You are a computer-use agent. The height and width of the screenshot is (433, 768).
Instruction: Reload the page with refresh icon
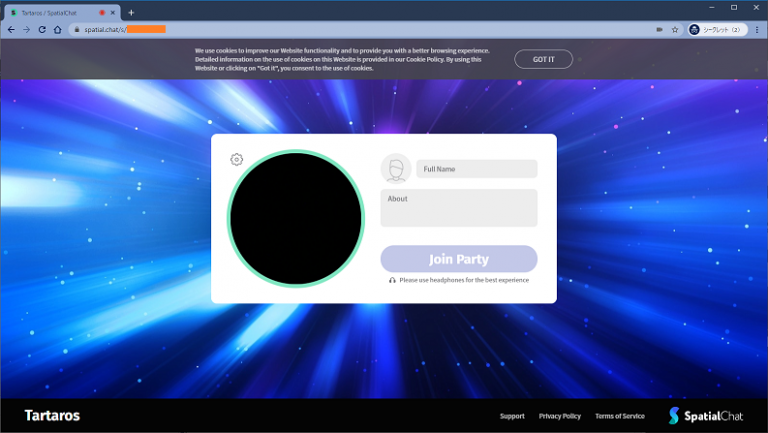coord(42,30)
